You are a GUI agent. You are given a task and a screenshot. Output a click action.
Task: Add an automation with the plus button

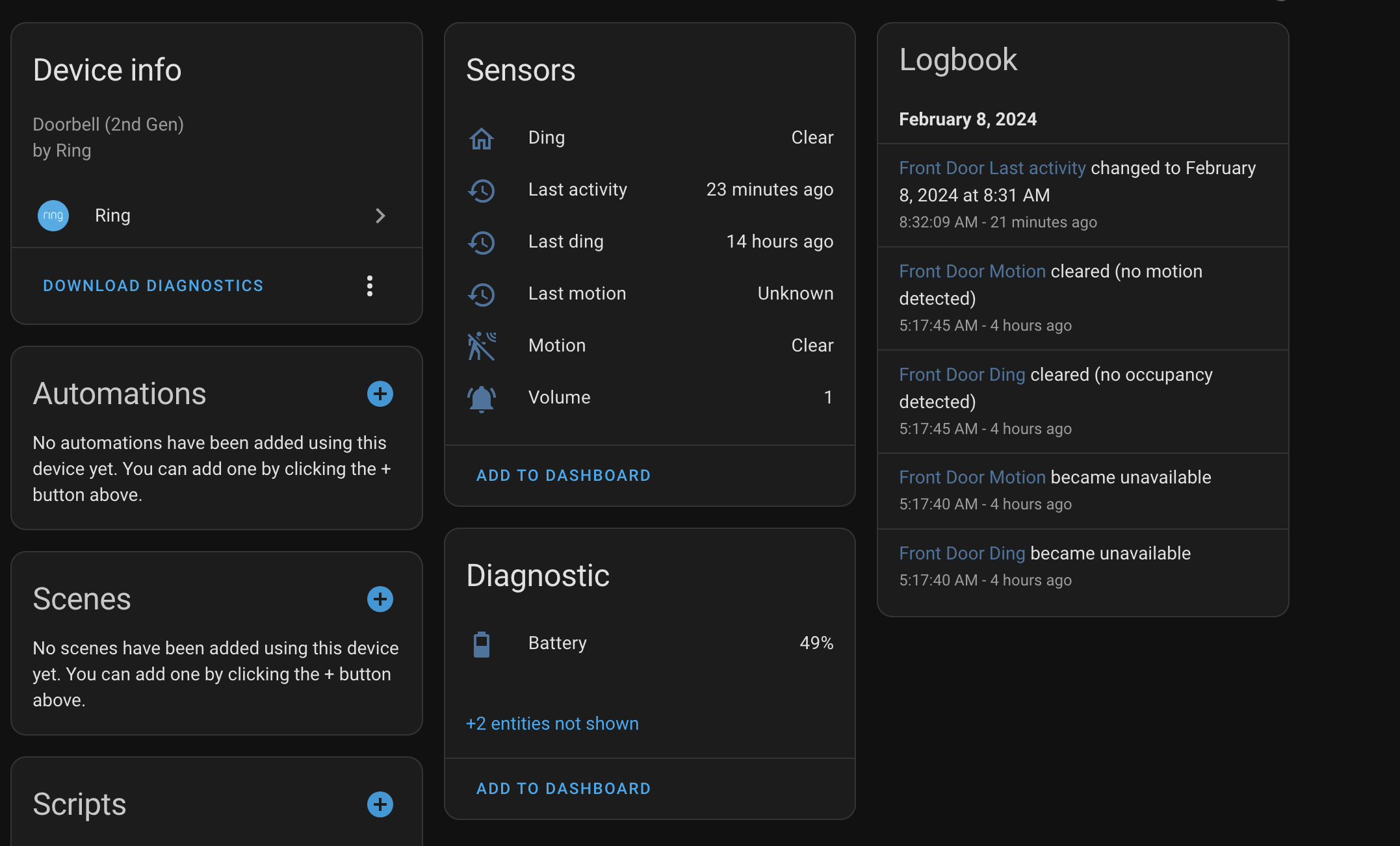point(380,394)
